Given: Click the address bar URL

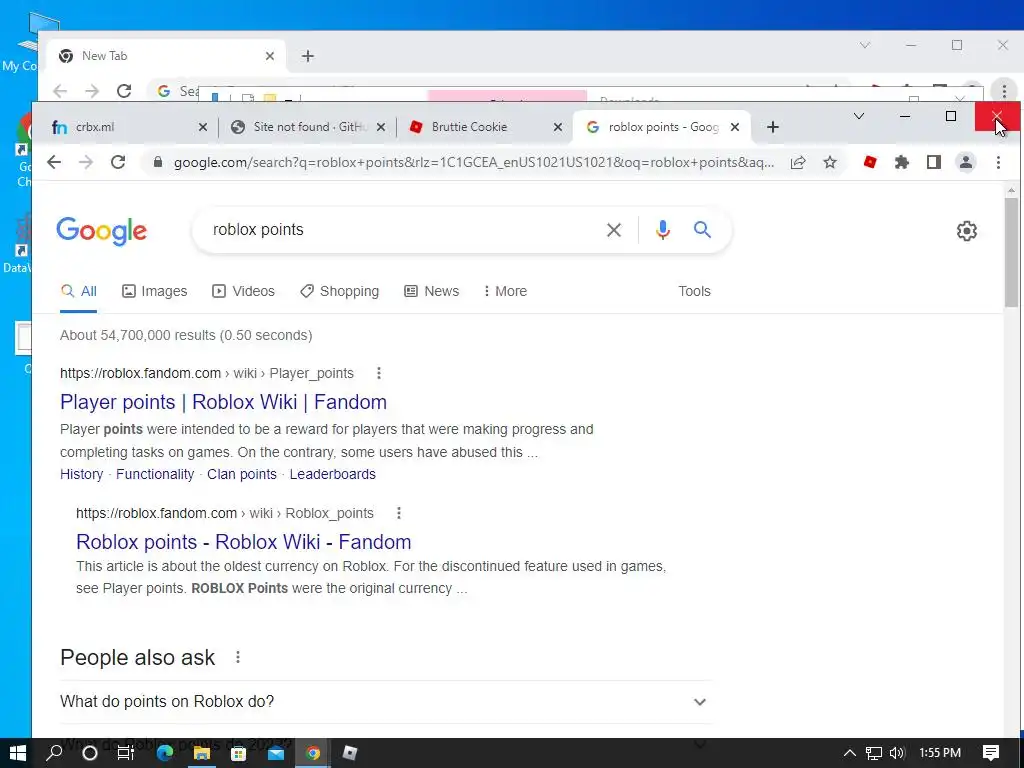Looking at the screenshot, I should tap(473, 162).
